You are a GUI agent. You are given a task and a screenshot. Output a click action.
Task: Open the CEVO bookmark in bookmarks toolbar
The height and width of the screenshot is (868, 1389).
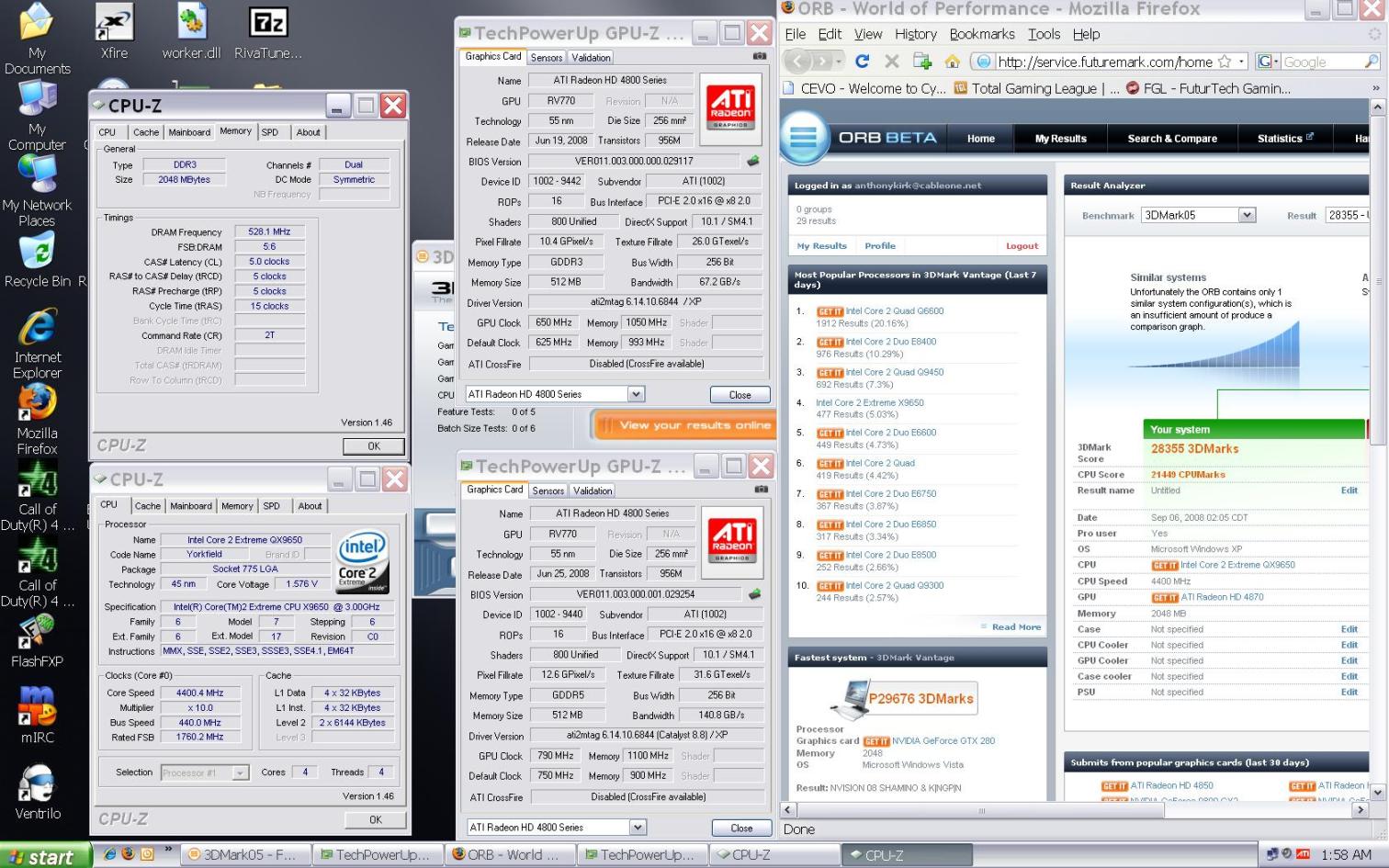tap(864, 88)
